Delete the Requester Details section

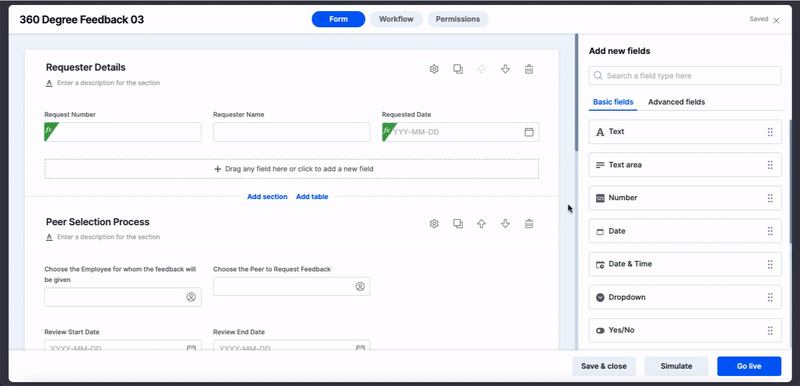529,69
